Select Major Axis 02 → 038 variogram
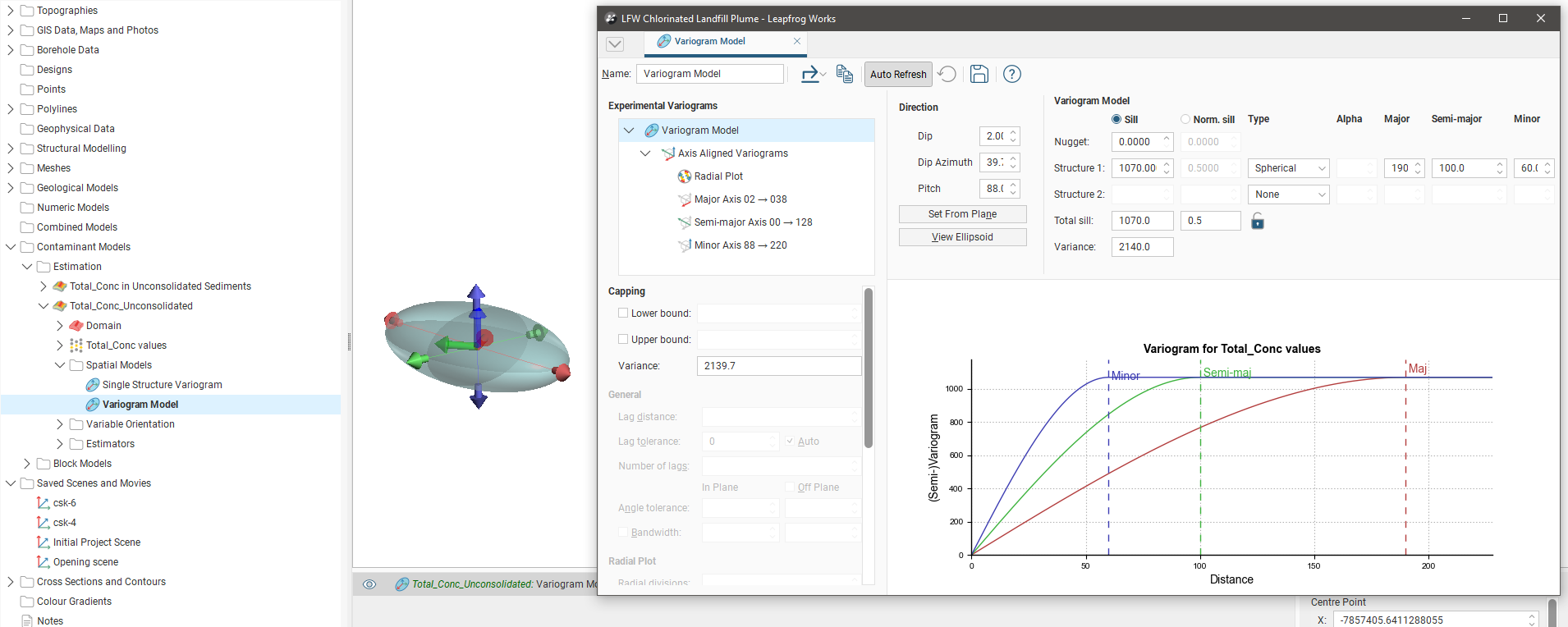The height and width of the screenshot is (627, 1568). (740, 199)
